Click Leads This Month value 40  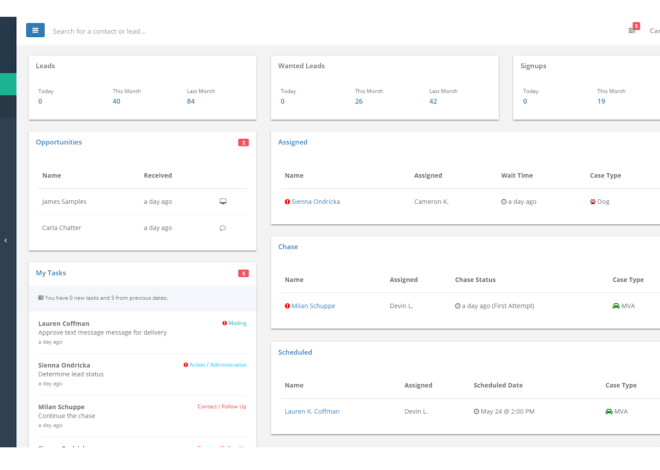[117, 101]
